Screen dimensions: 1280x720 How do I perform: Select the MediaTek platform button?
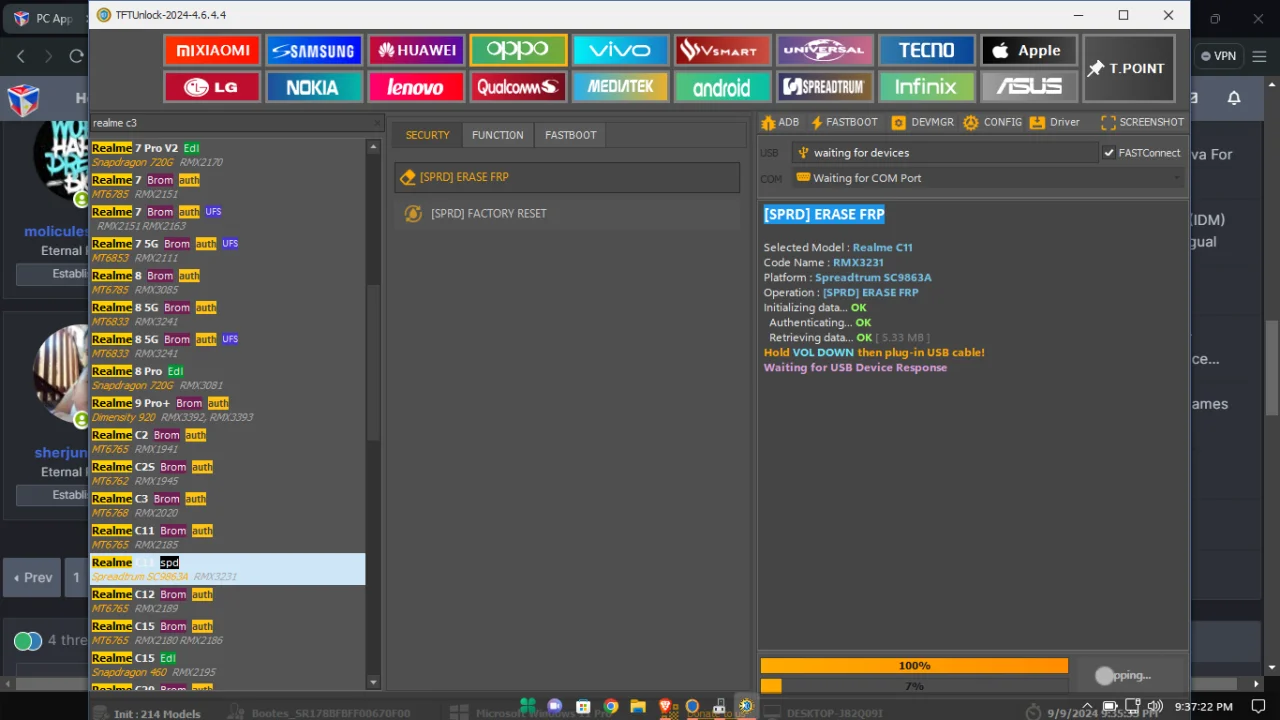(x=620, y=87)
